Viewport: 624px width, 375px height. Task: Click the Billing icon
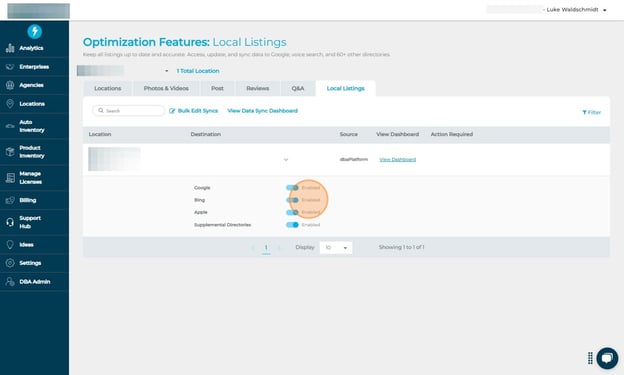pyautogui.click(x=10, y=200)
